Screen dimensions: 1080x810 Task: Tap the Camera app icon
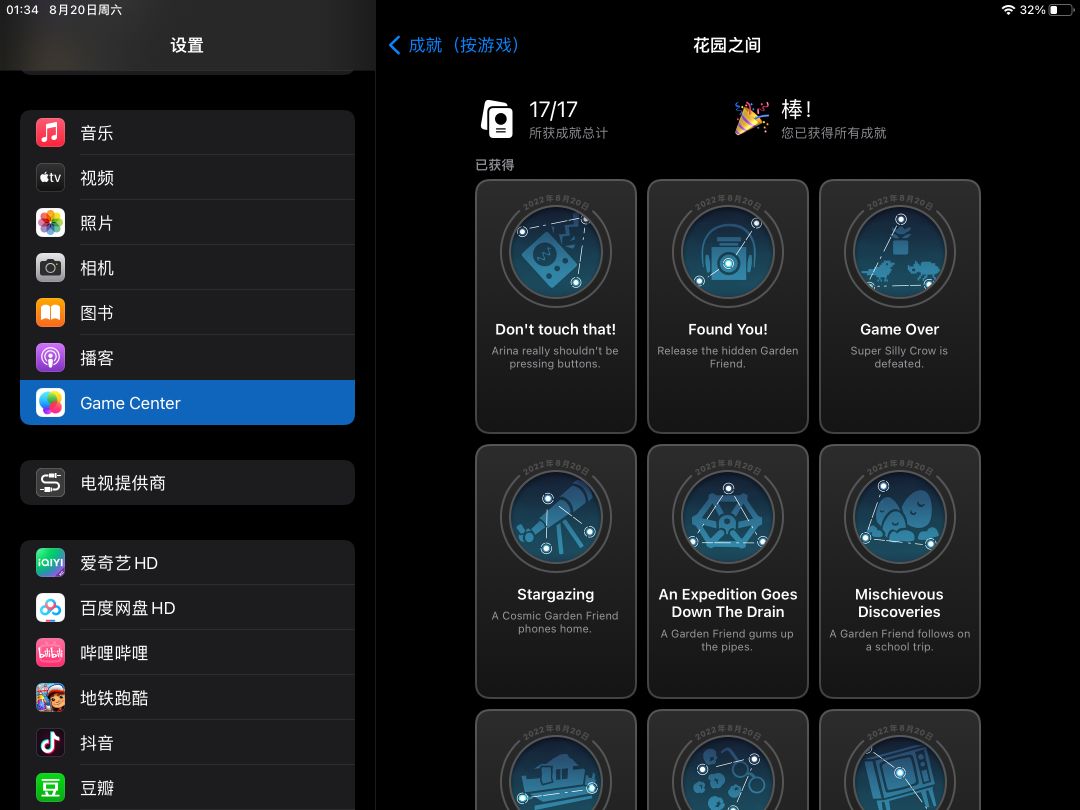[50, 267]
